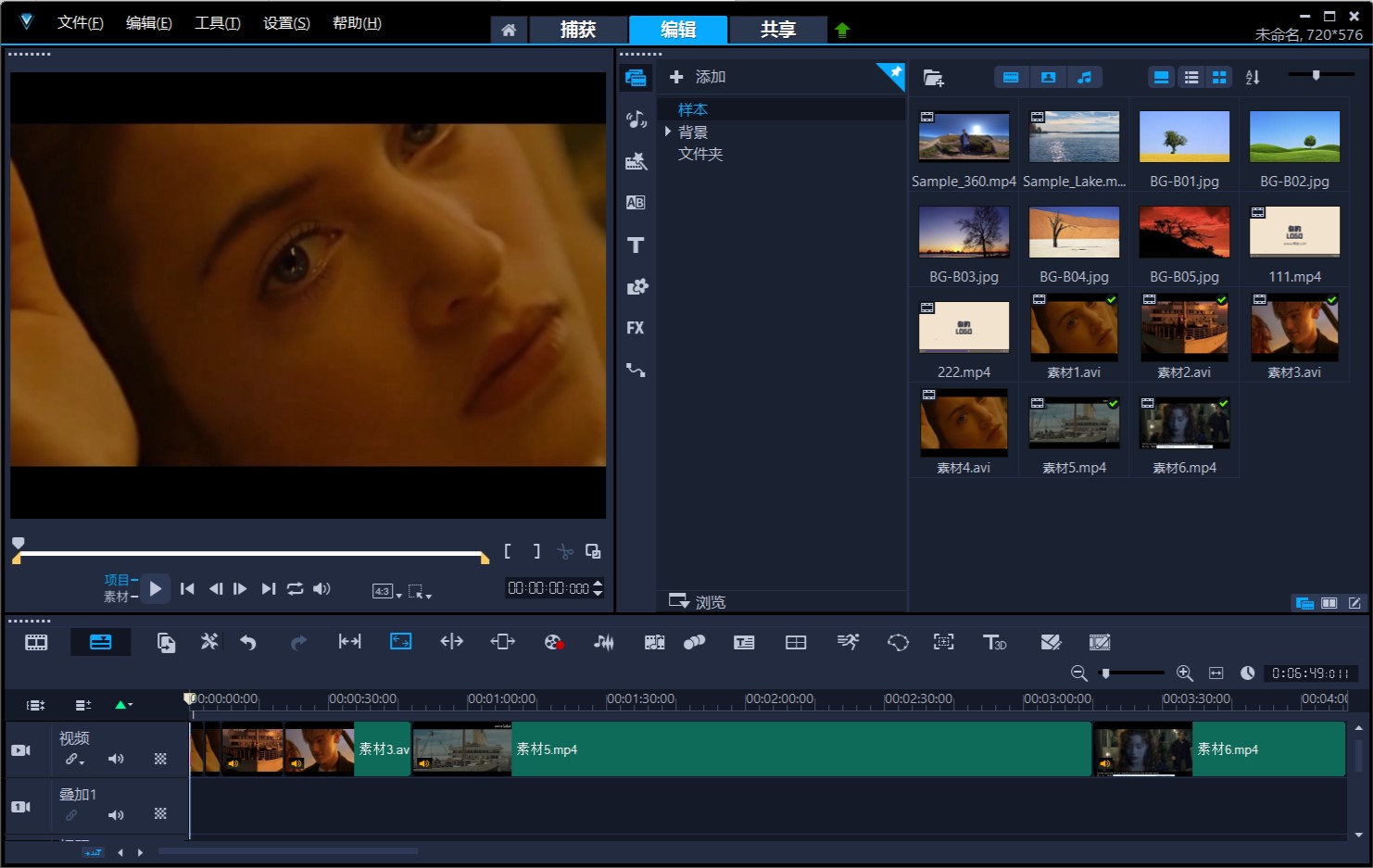The image size is (1373, 868).
Task: Fit project in timeline window
Action: tap(1216, 673)
